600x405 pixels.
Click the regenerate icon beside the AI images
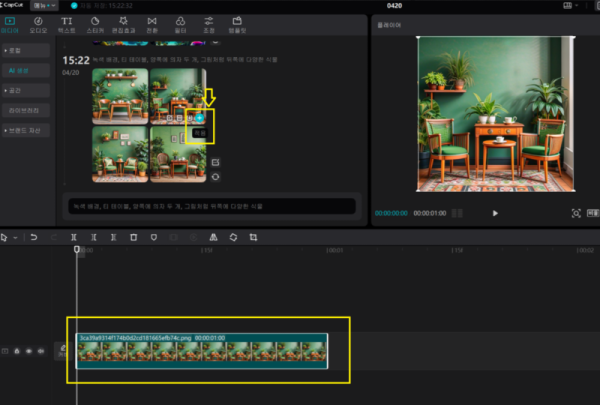(x=216, y=177)
